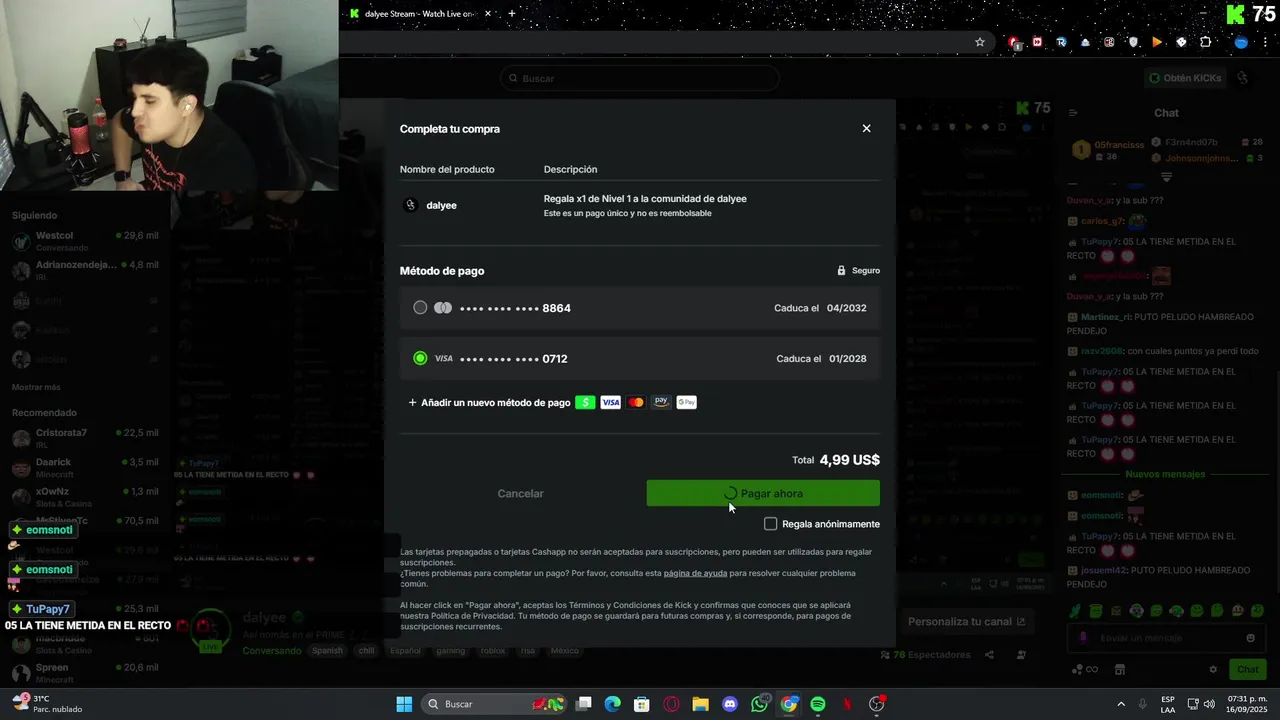Open OBS Studio from the taskbar
This screenshot has width=1280, height=720.
coord(877,704)
